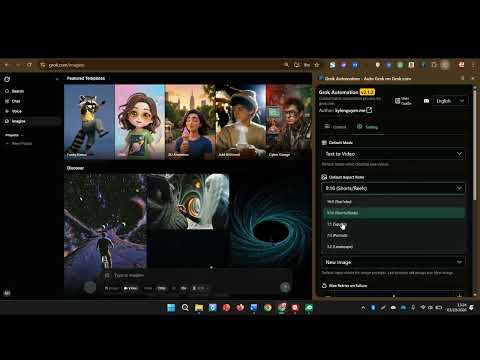
Task: Collapse the 9:16 (Shorts/Reels) aspect ratio dropdown
Action: point(393,188)
